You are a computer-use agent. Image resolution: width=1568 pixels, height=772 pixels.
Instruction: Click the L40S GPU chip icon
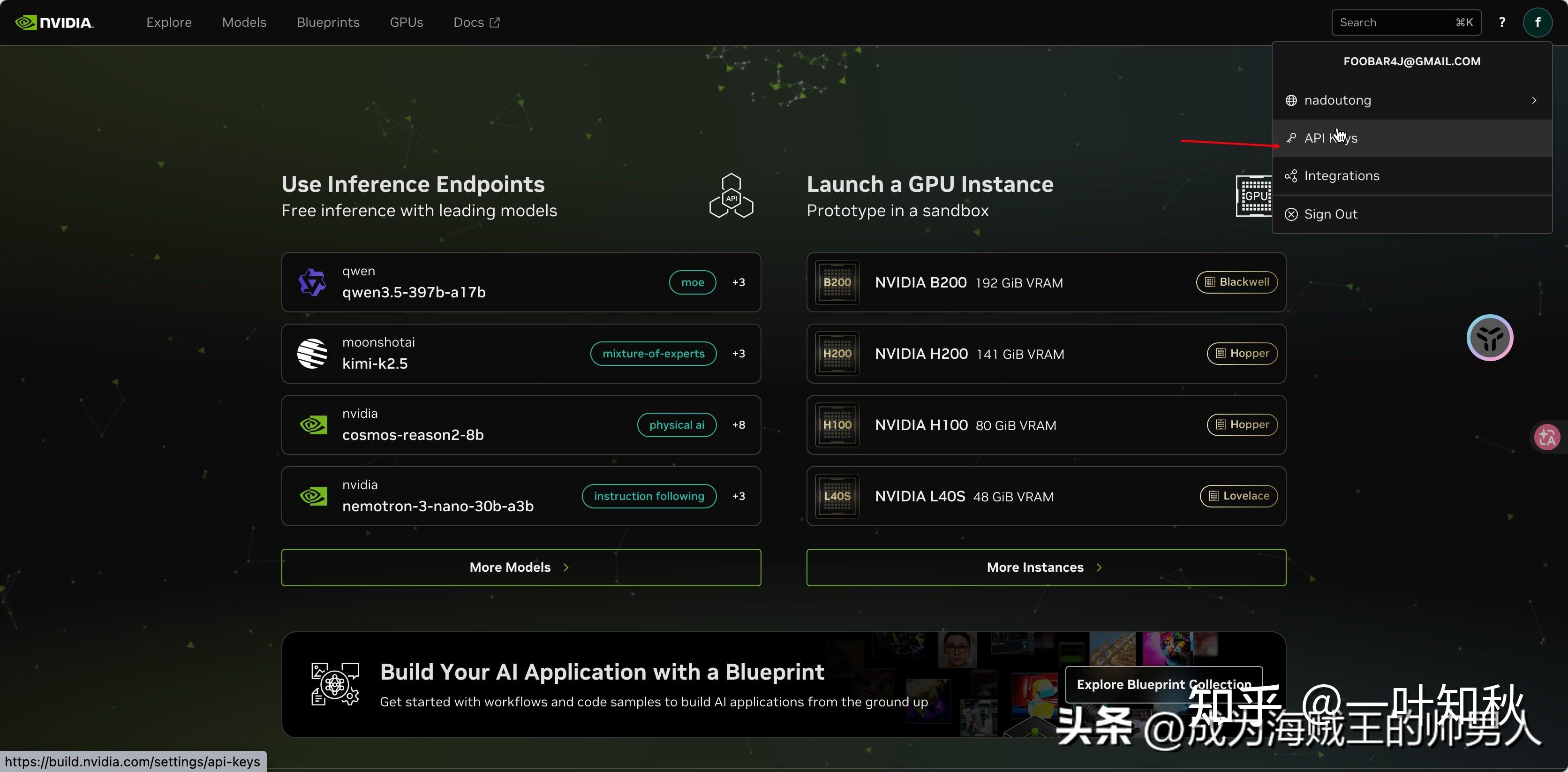click(837, 496)
